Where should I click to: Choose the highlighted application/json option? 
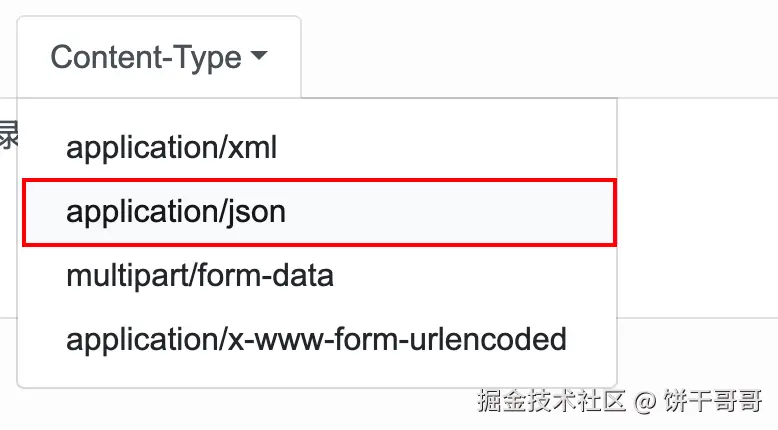point(320,212)
